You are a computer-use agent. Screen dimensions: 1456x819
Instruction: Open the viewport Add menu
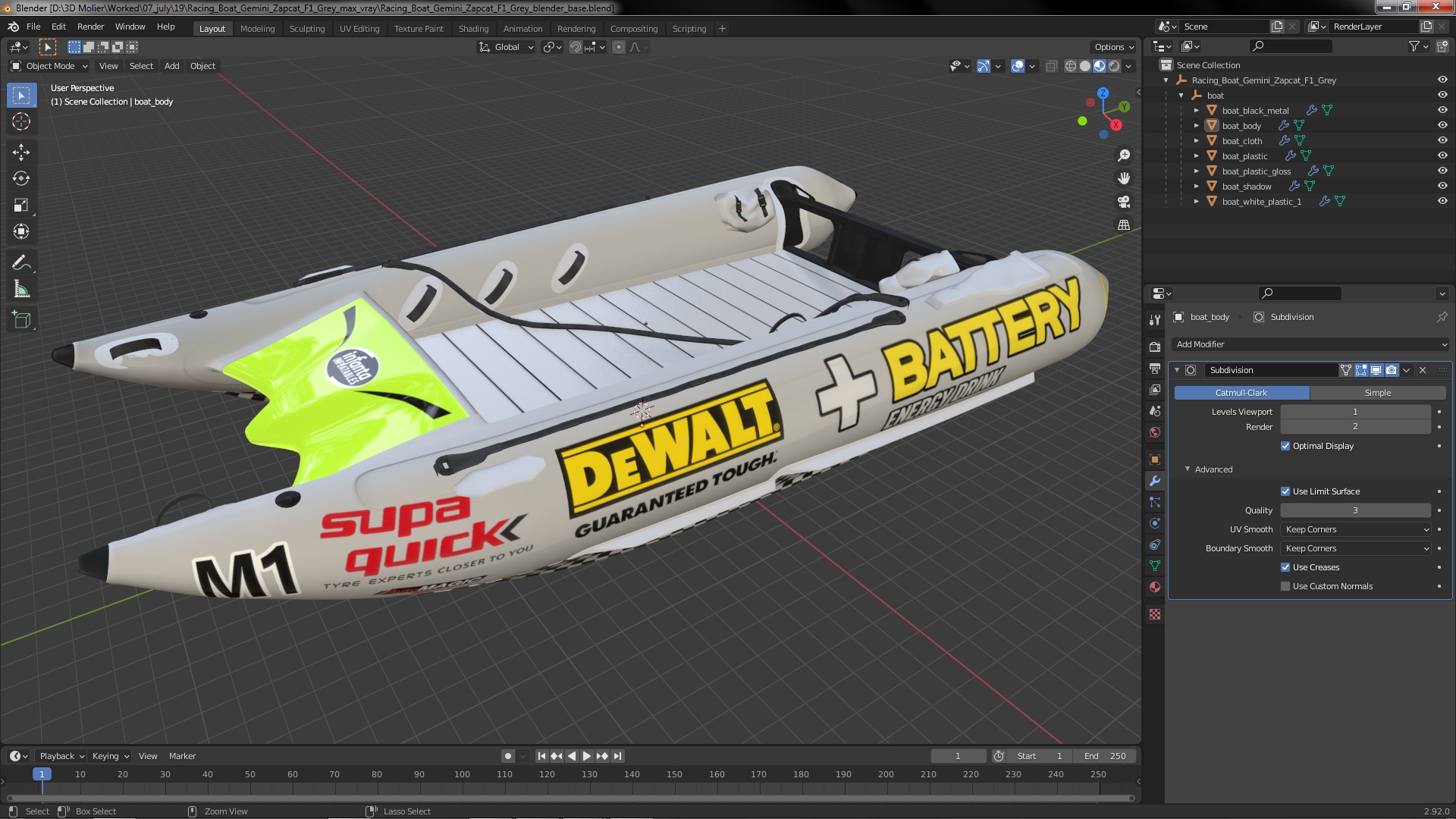click(x=172, y=66)
